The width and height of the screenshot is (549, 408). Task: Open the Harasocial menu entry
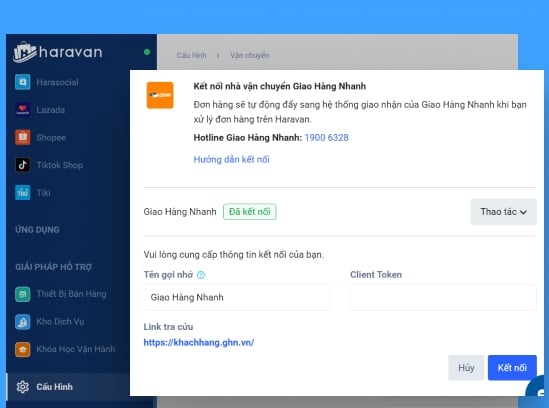(x=57, y=82)
